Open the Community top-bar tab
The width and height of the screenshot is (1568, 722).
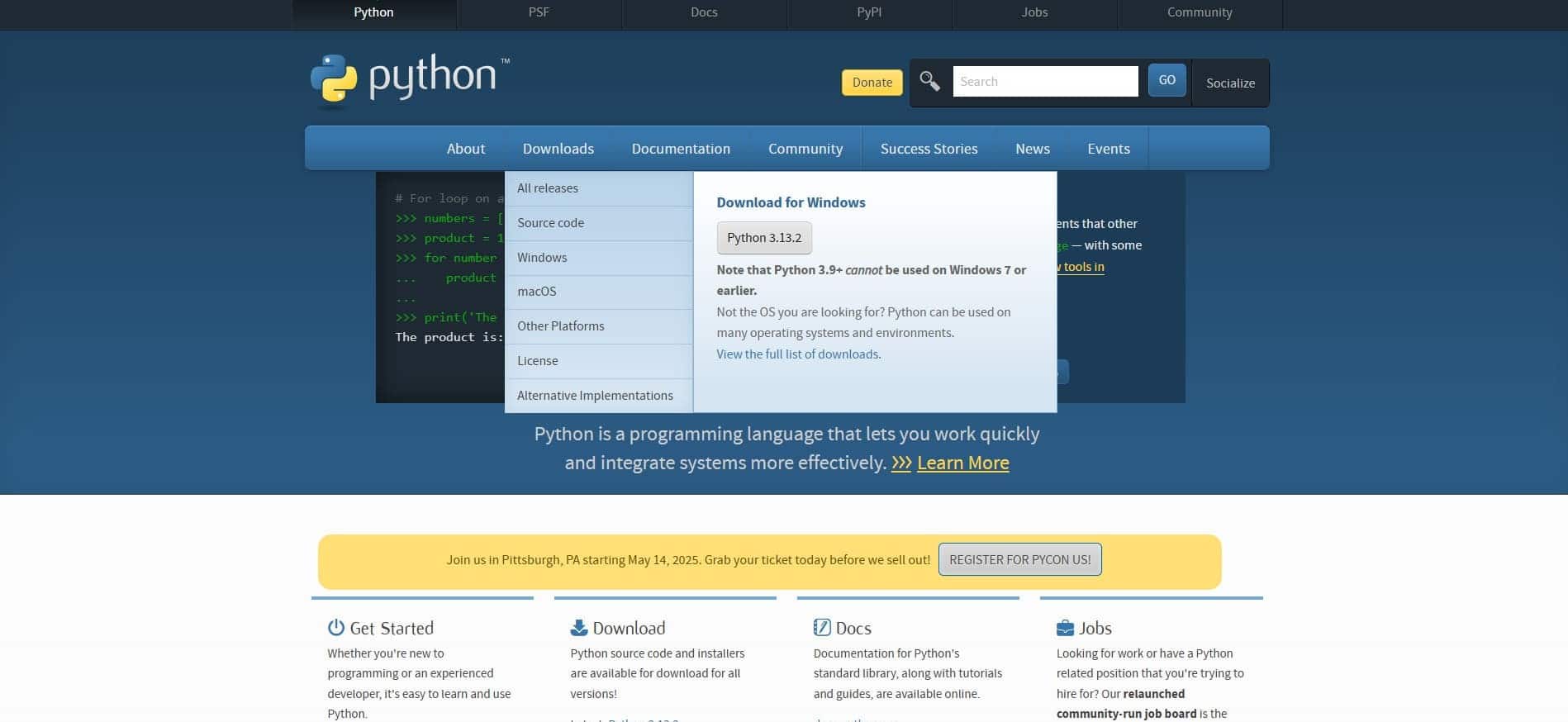click(1200, 12)
